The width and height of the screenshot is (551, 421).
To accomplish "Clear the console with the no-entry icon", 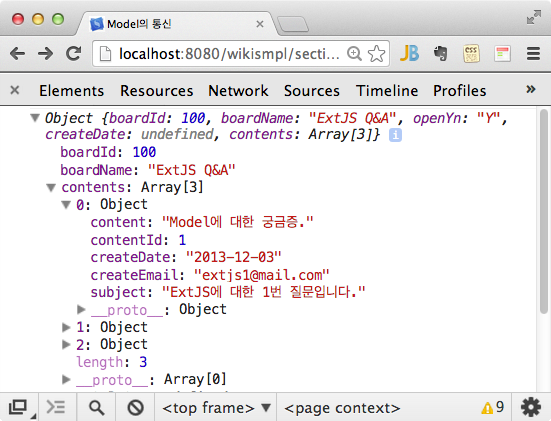I will tap(135, 408).
